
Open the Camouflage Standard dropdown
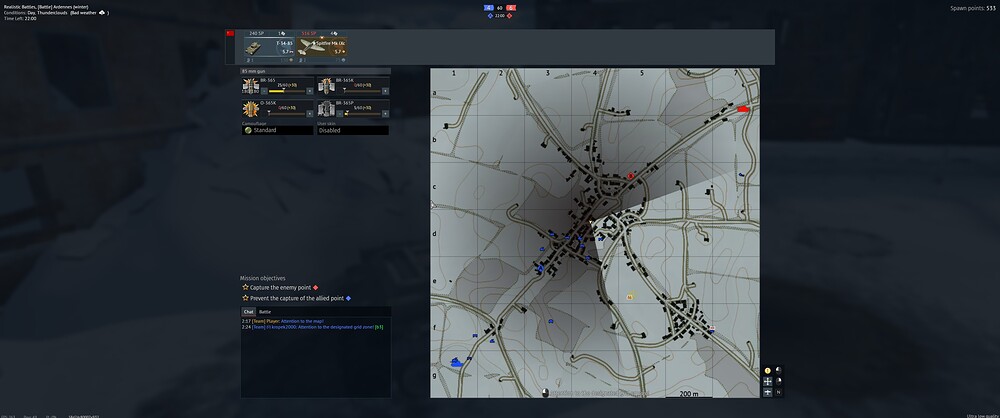(277, 130)
